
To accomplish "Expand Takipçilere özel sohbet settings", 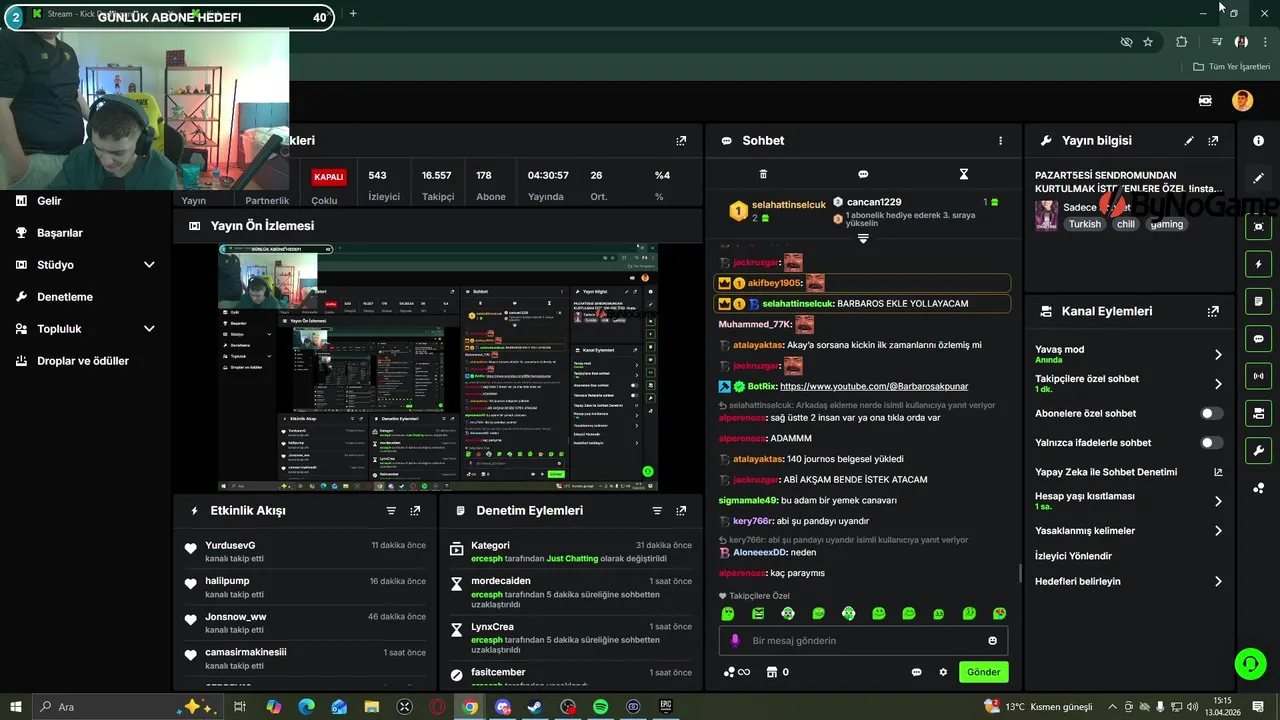I will pyautogui.click(x=1218, y=383).
